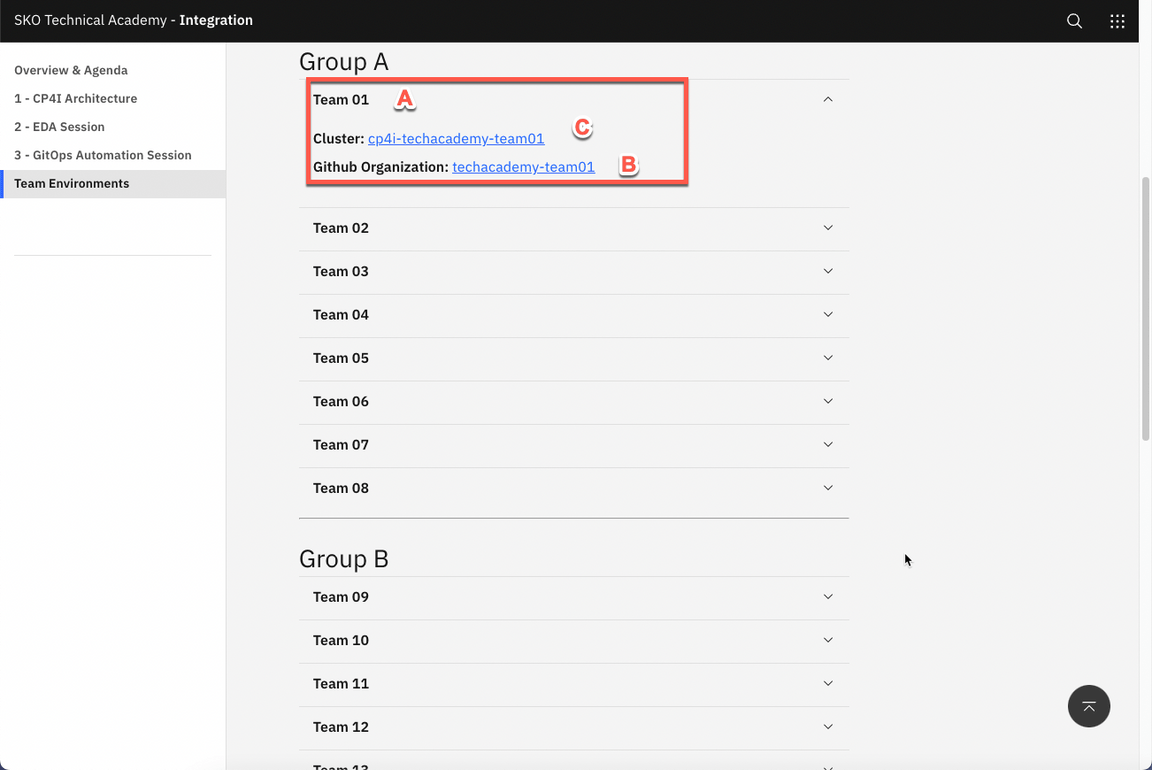Click the Team 10 chevron arrow
Viewport: 1152px width, 770px height.
click(x=828, y=640)
